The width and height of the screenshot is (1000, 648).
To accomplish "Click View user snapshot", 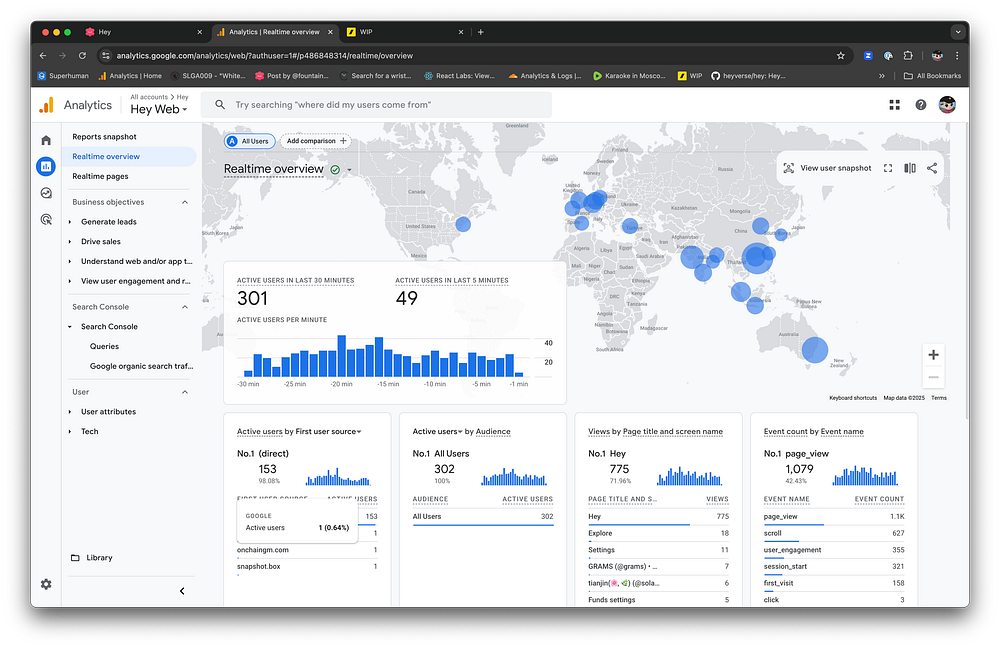I will (827, 168).
